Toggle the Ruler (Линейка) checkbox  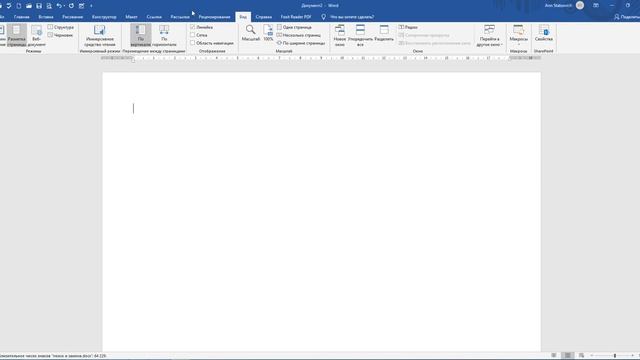click(x=193, y=27)
